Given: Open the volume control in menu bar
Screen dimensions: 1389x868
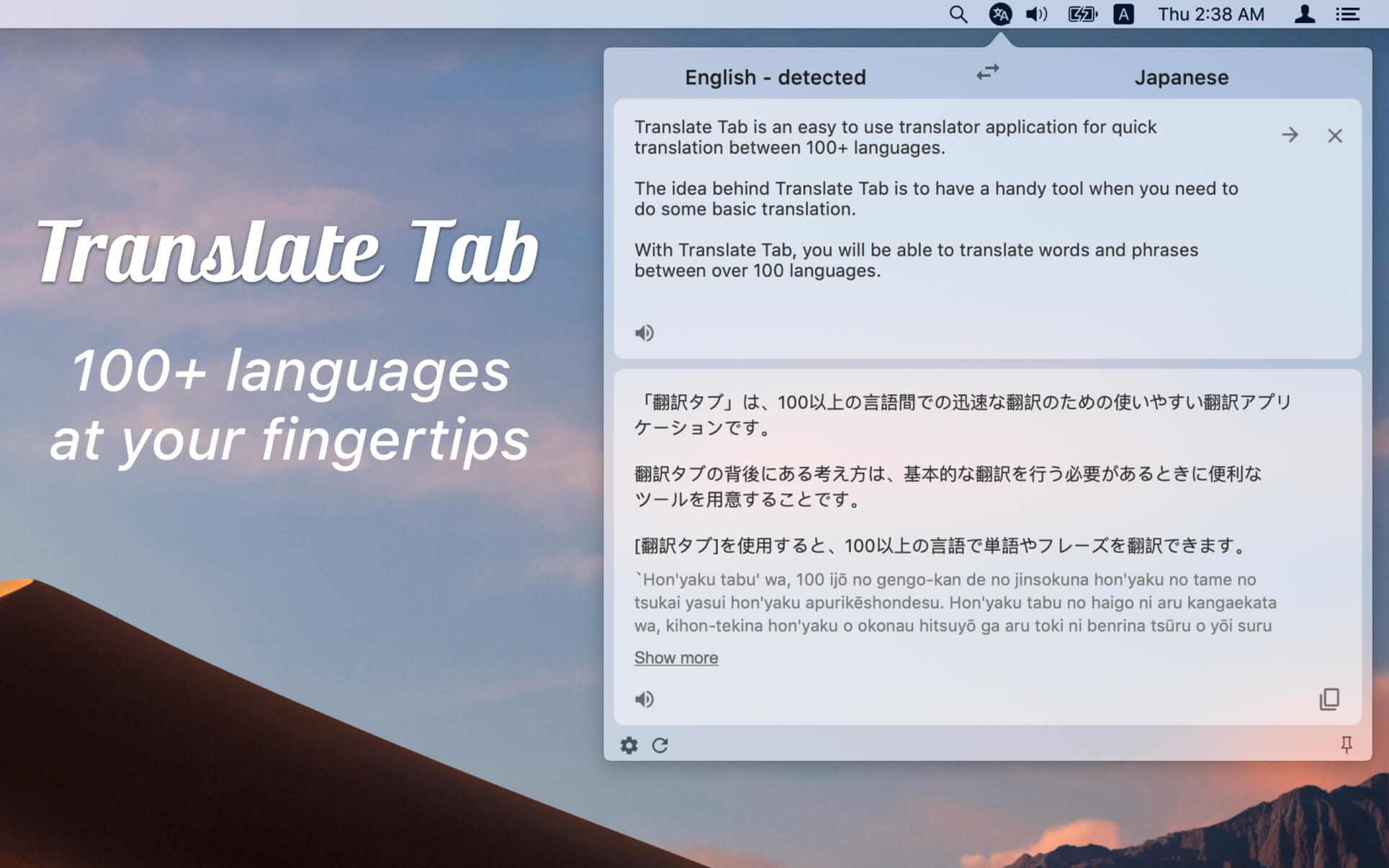Looking at the screenshot, I should (x=1036, y=14).
